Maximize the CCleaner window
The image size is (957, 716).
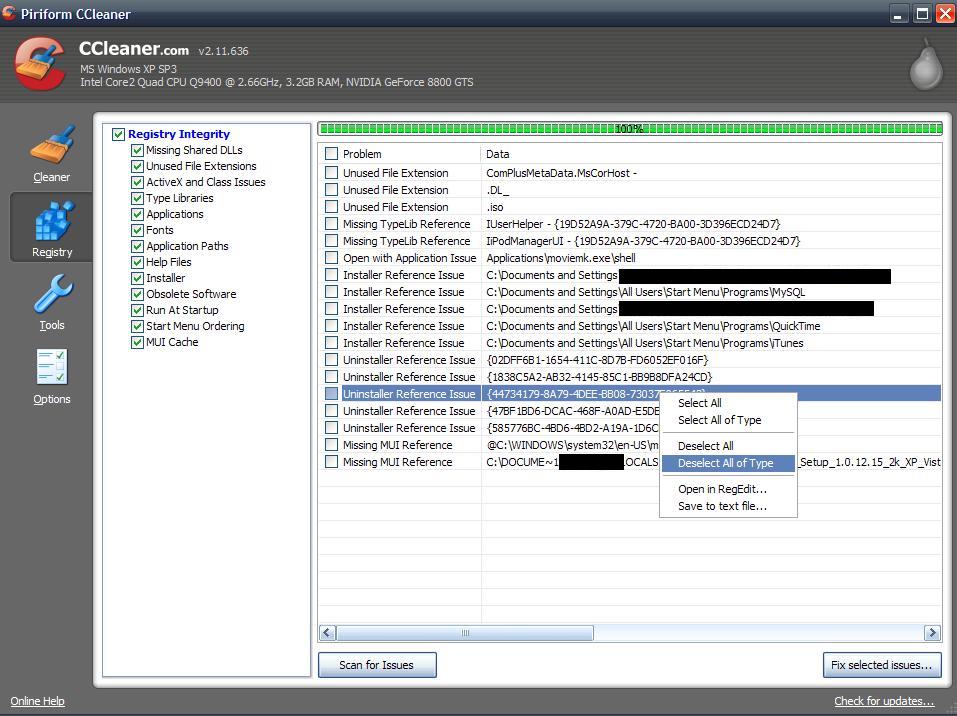pyautogui.click(x=922, y=13)
